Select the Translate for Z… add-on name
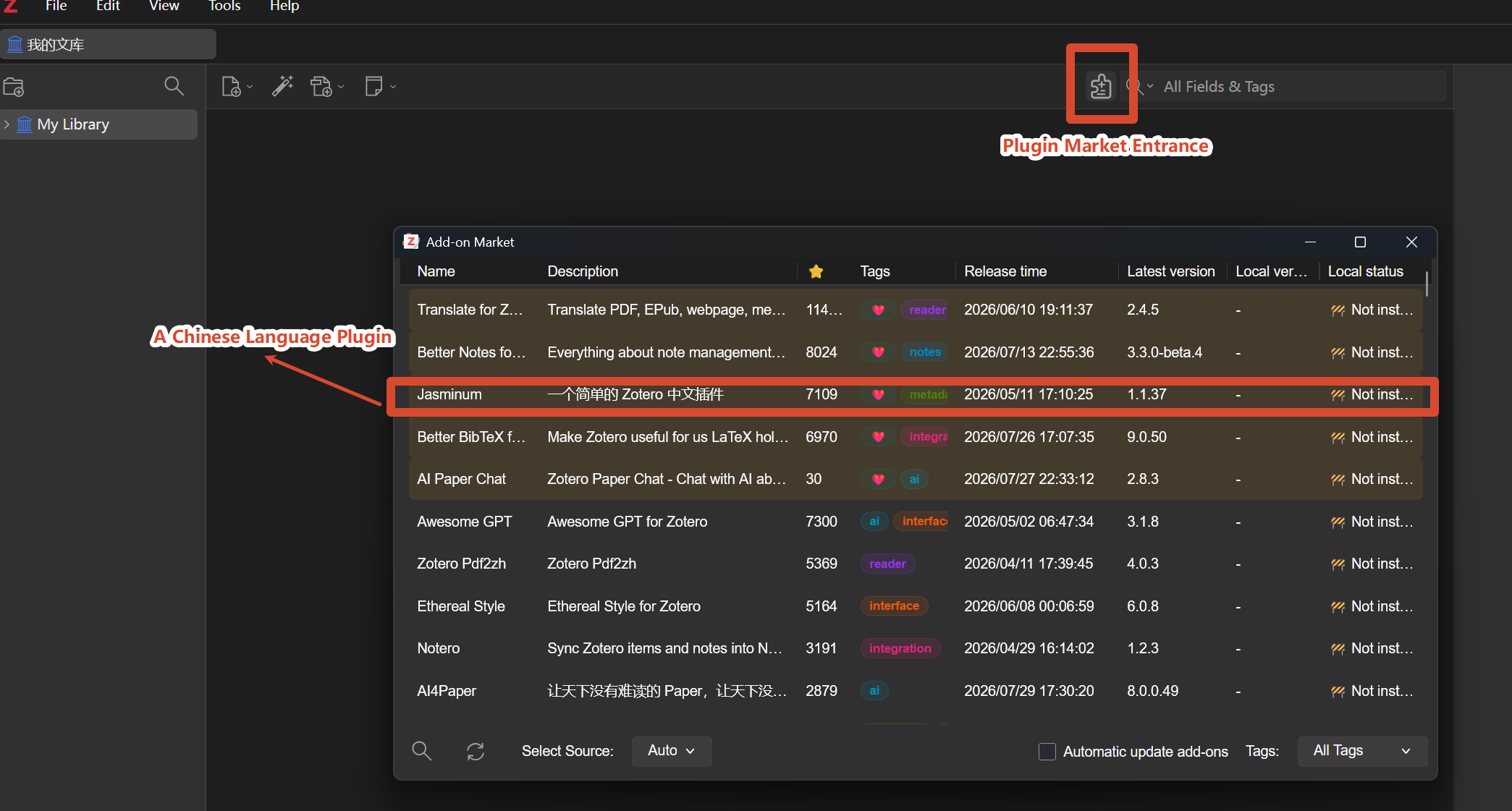This screenshot has height=811, width=1512. [470, 310]
